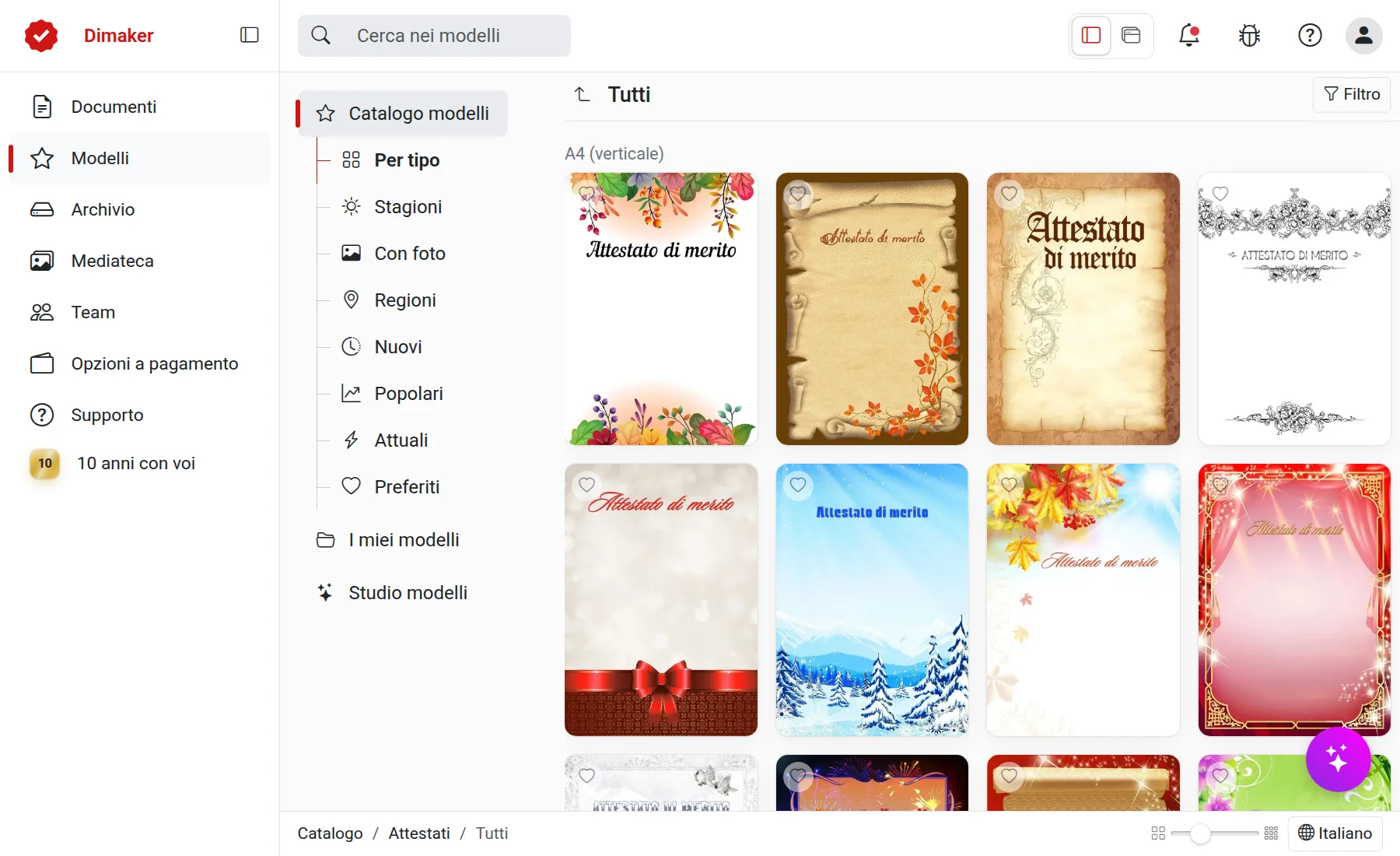Click the Cerca nei modelli search field

[434, 36]
